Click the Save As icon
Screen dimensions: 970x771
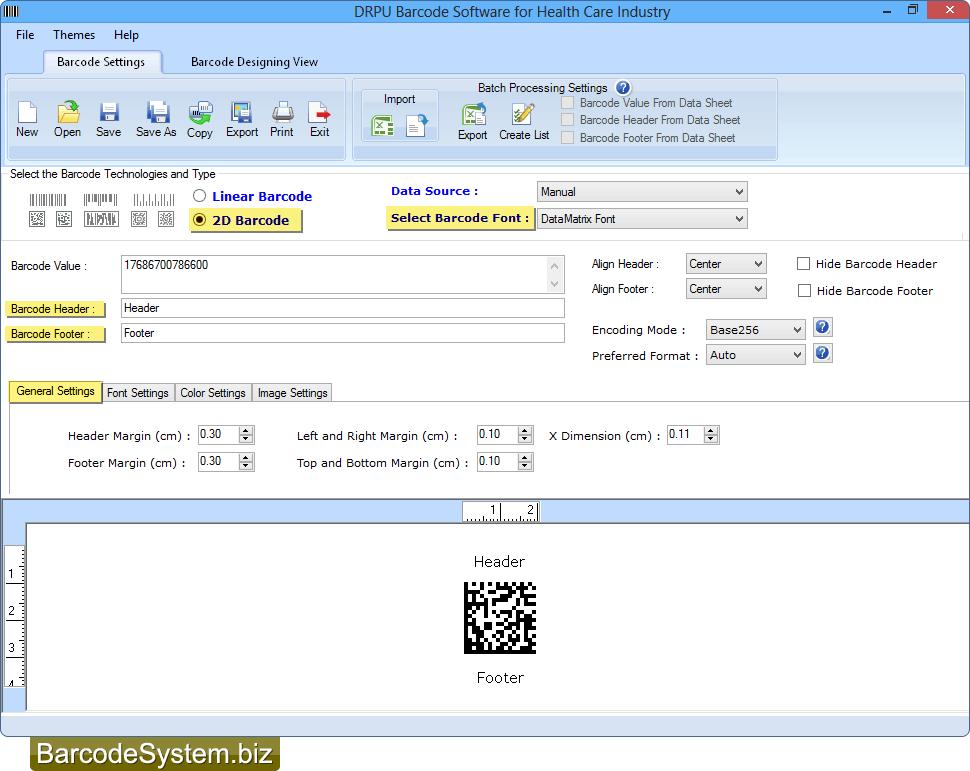pos(157,113)
